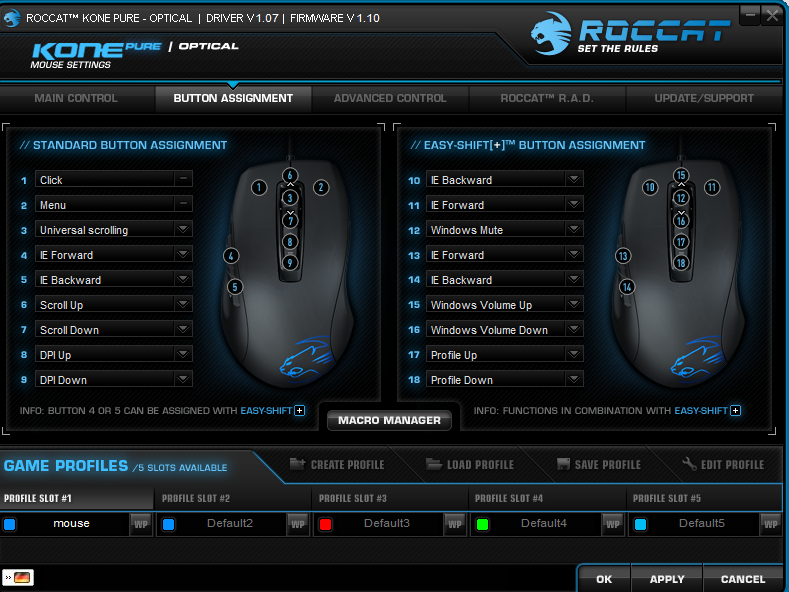Expand the Windows Volume Down dropdown
Screen dimensions: 789x592
(574, 329)
